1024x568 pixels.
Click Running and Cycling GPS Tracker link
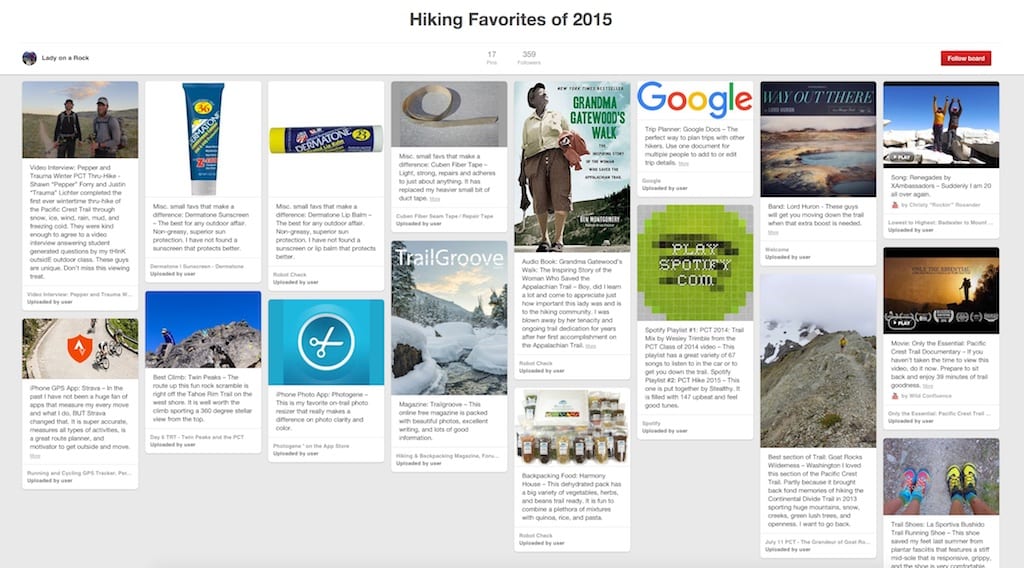[79, 473]
